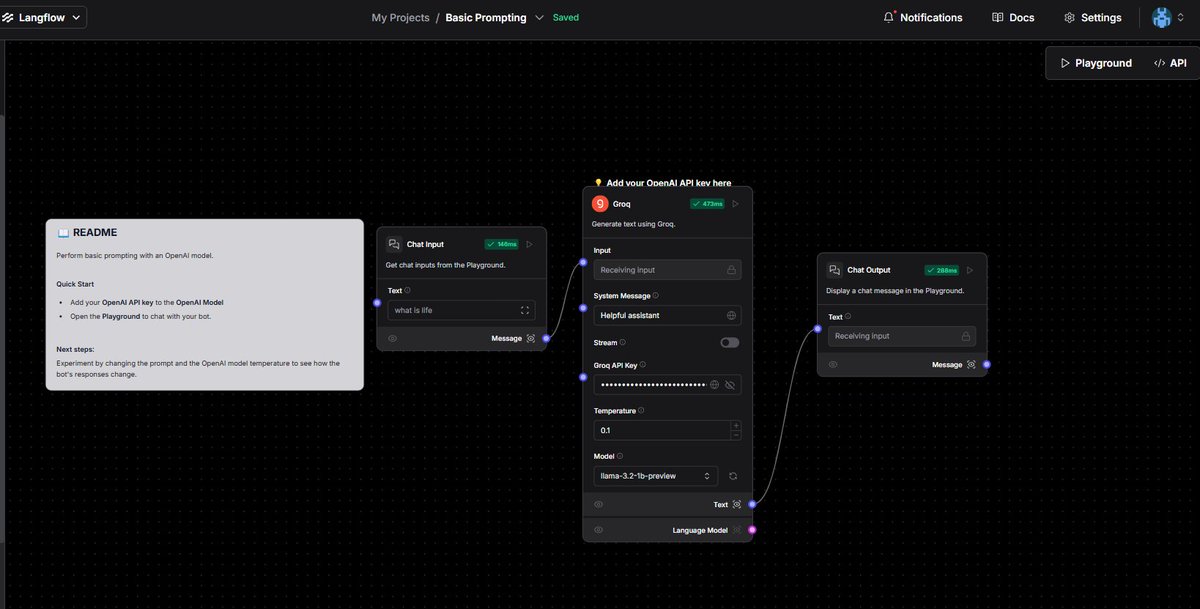Click the Chat Input Text input handle
The width and height of the screenshot is (1200, 609).
(377, 301)
